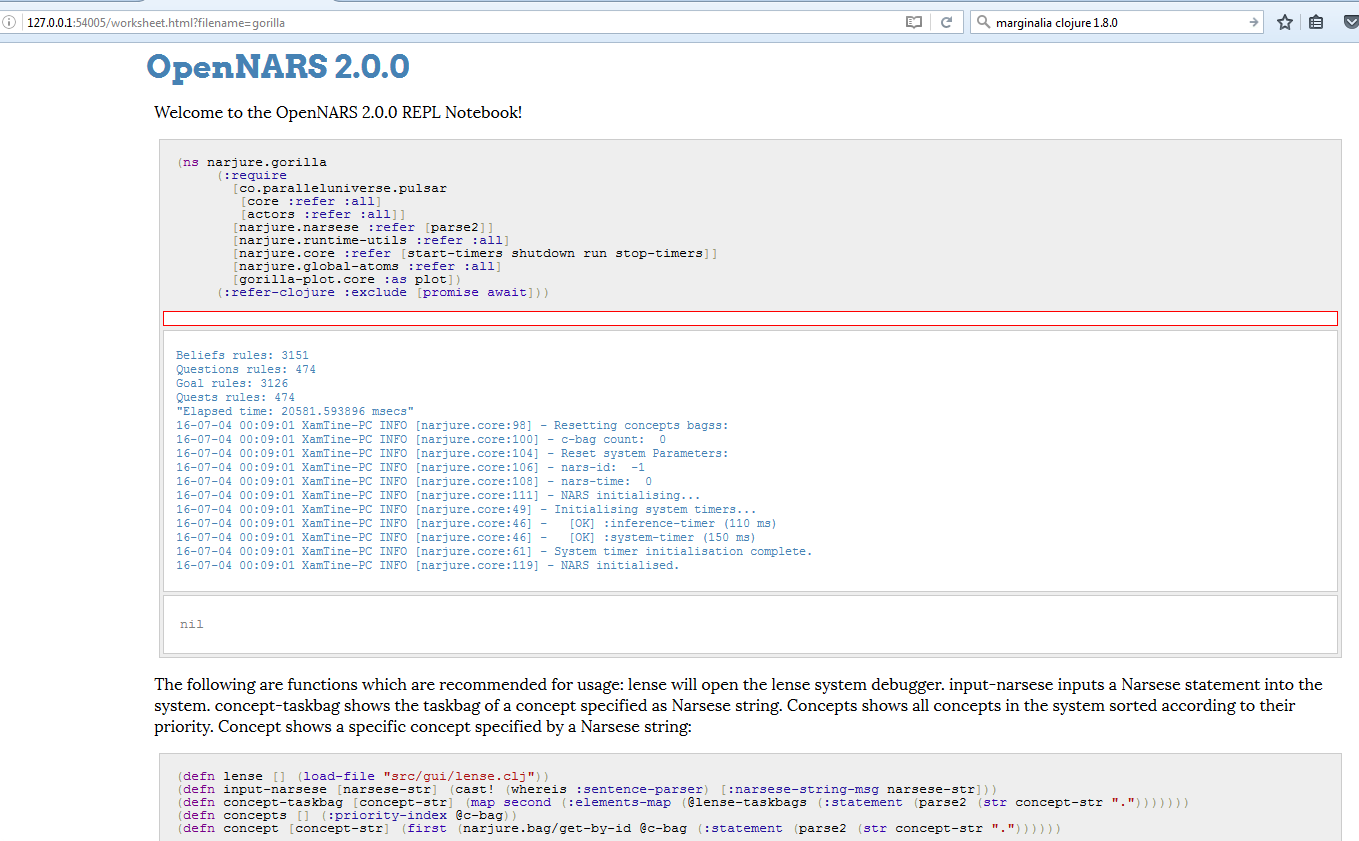Click the Welcome to the OpenNARS REPL Notebook text
Viewport: 1359px width, 841px height.
338,112
